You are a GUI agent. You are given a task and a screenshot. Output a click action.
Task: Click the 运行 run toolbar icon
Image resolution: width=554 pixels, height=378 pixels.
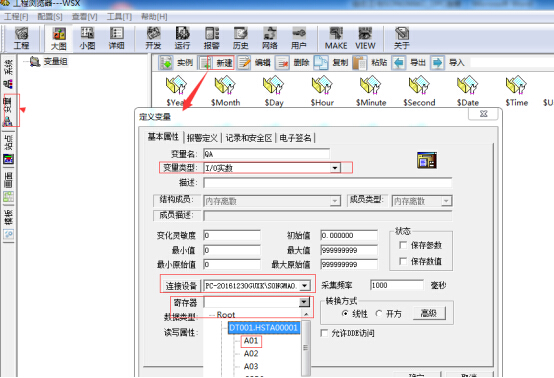point(182,38)
